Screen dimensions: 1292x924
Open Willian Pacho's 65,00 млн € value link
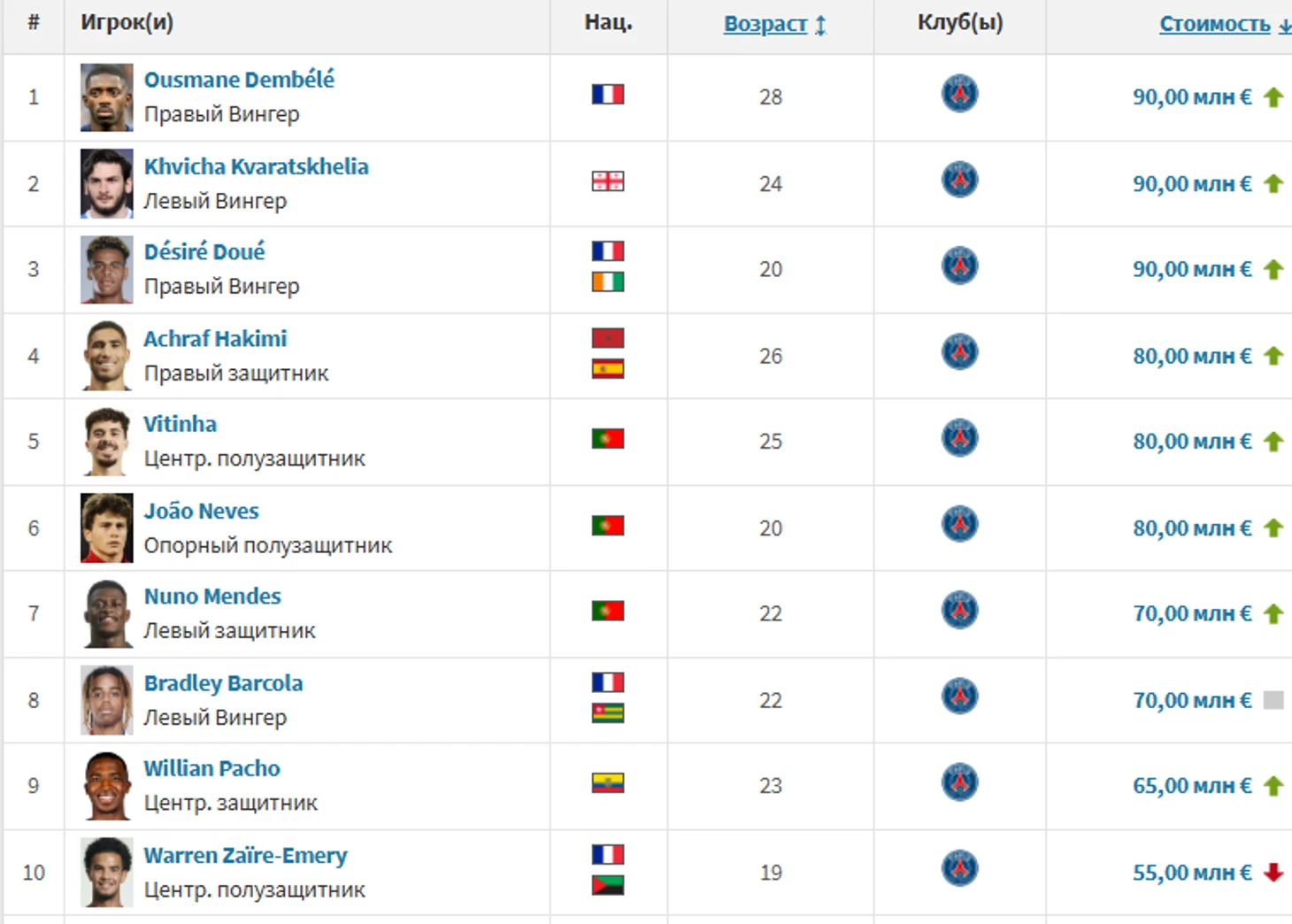click(x=1191, y=786)
